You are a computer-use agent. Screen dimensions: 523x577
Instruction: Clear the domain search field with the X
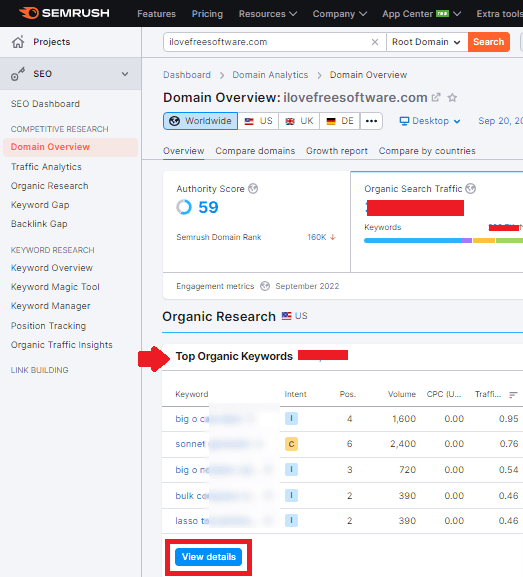point(375,42)
